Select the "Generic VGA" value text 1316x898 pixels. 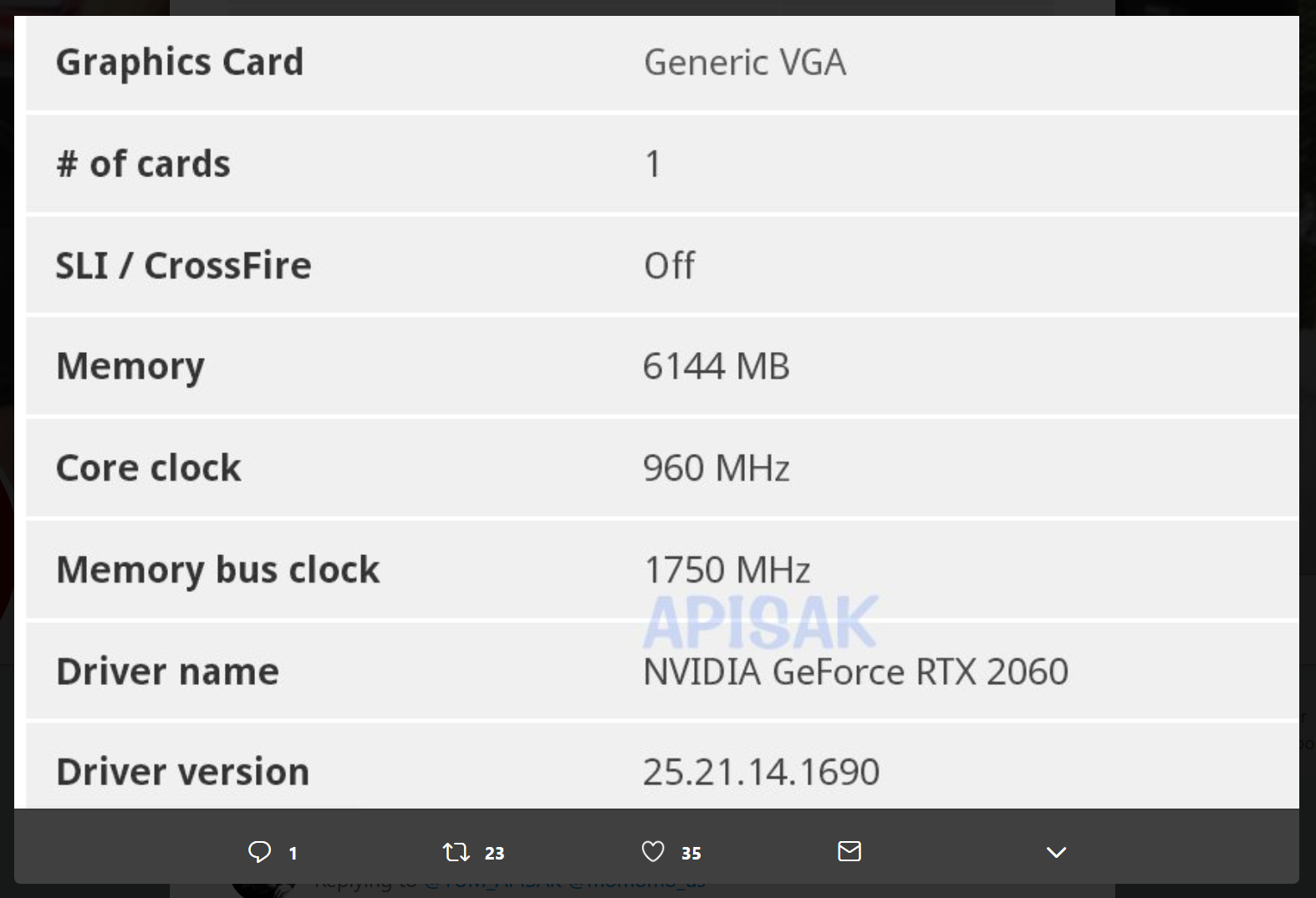click(745, 63)
